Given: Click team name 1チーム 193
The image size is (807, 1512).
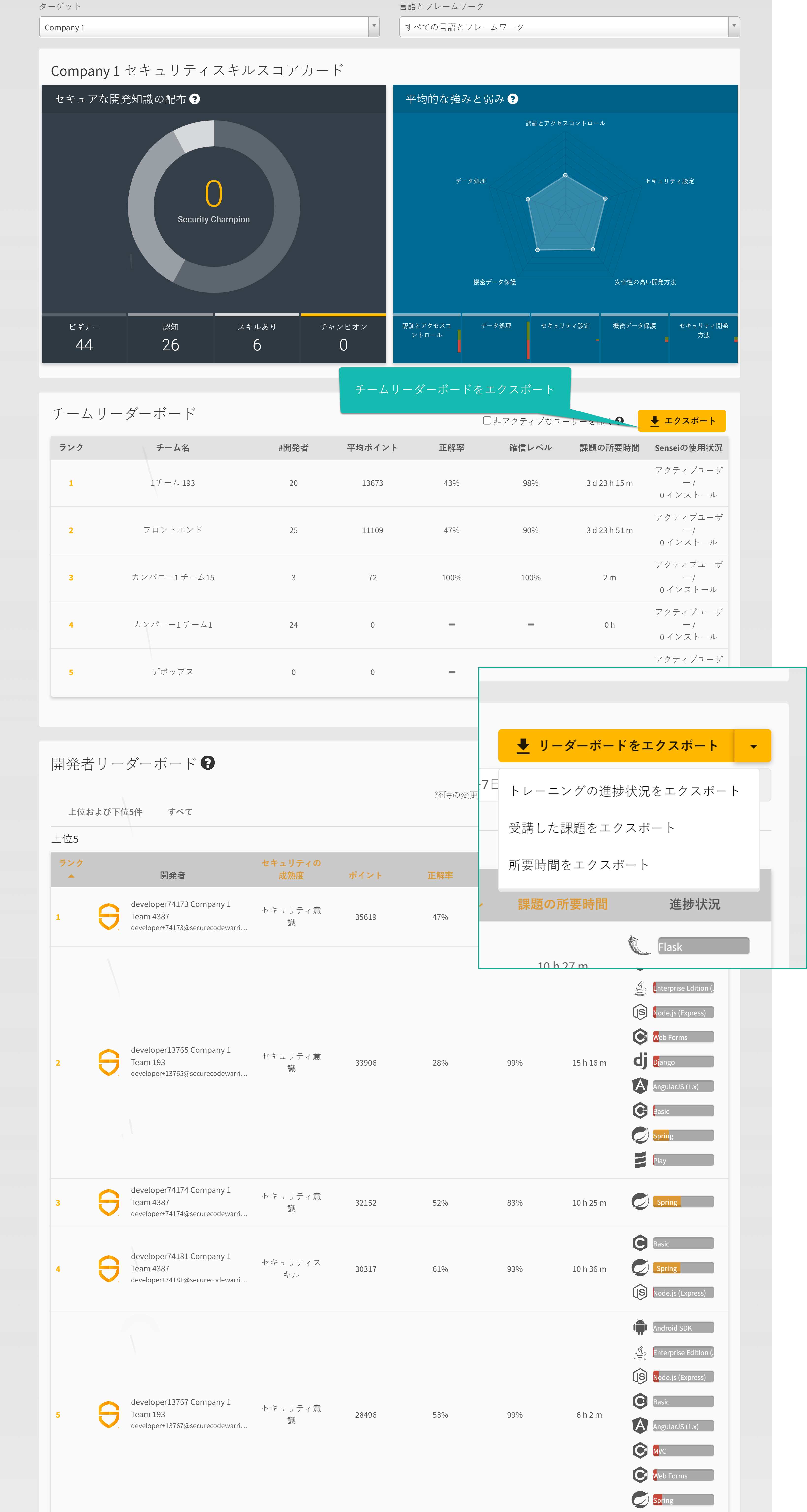Looking at the screenshot, I should coord(173,483).
